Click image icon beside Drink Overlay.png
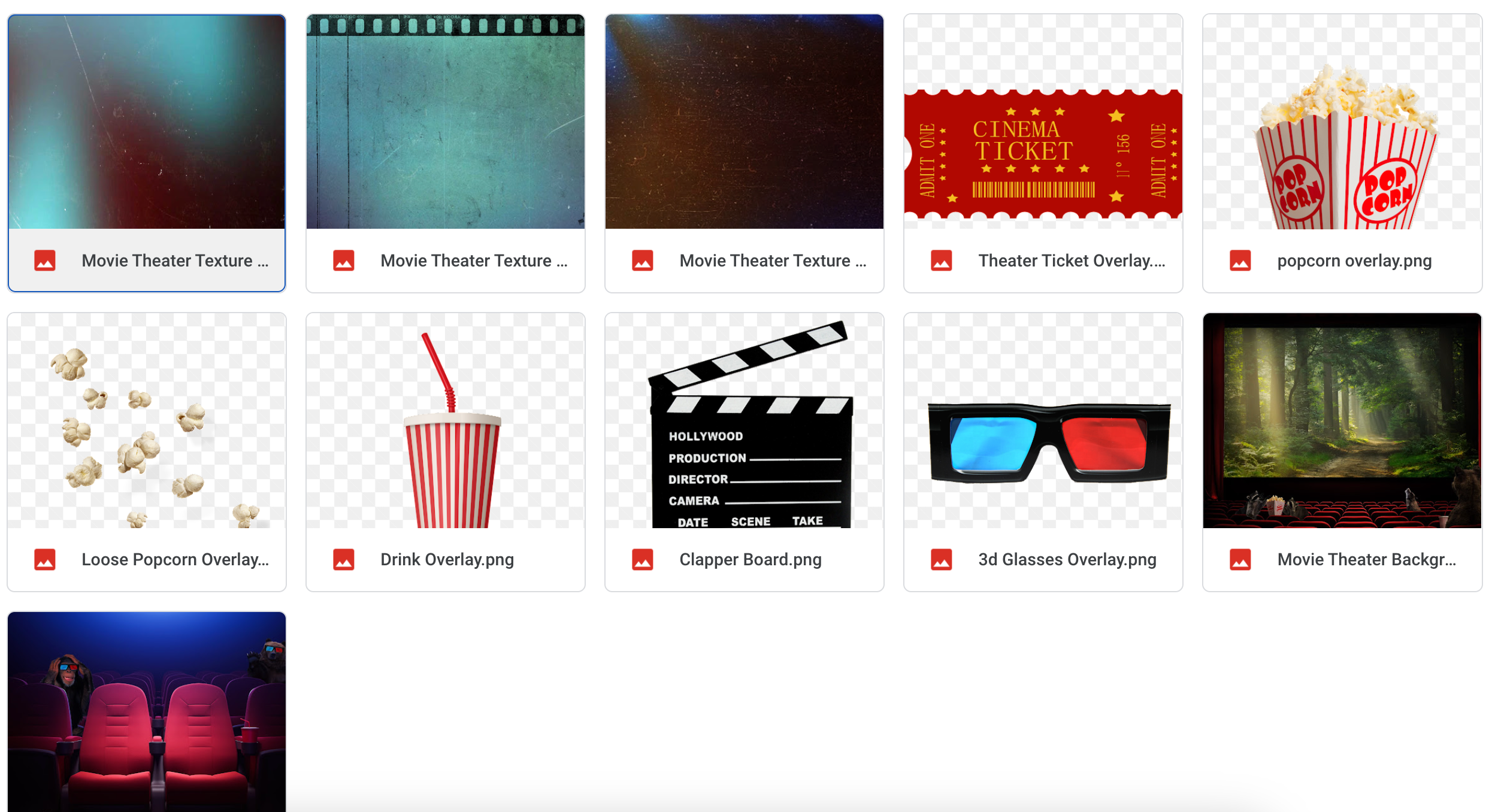The height and width of the screenshot is (812, 1495). point(344,559)
